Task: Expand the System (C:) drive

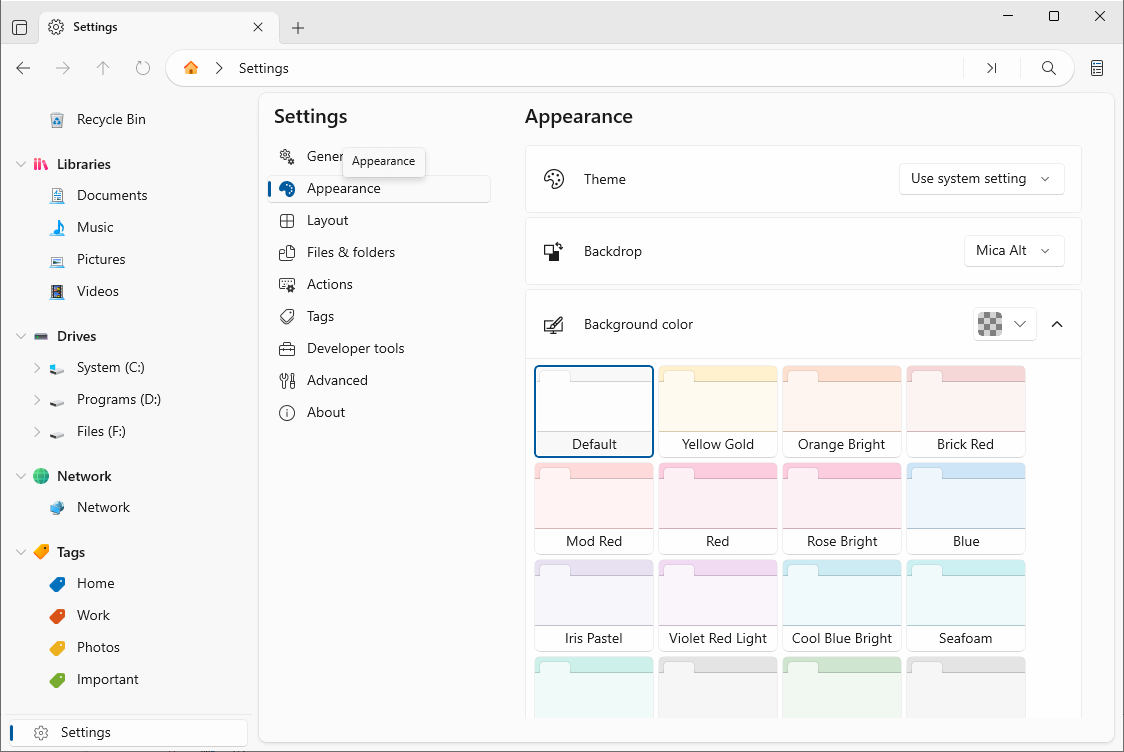Action: click(x=37, y=368)
